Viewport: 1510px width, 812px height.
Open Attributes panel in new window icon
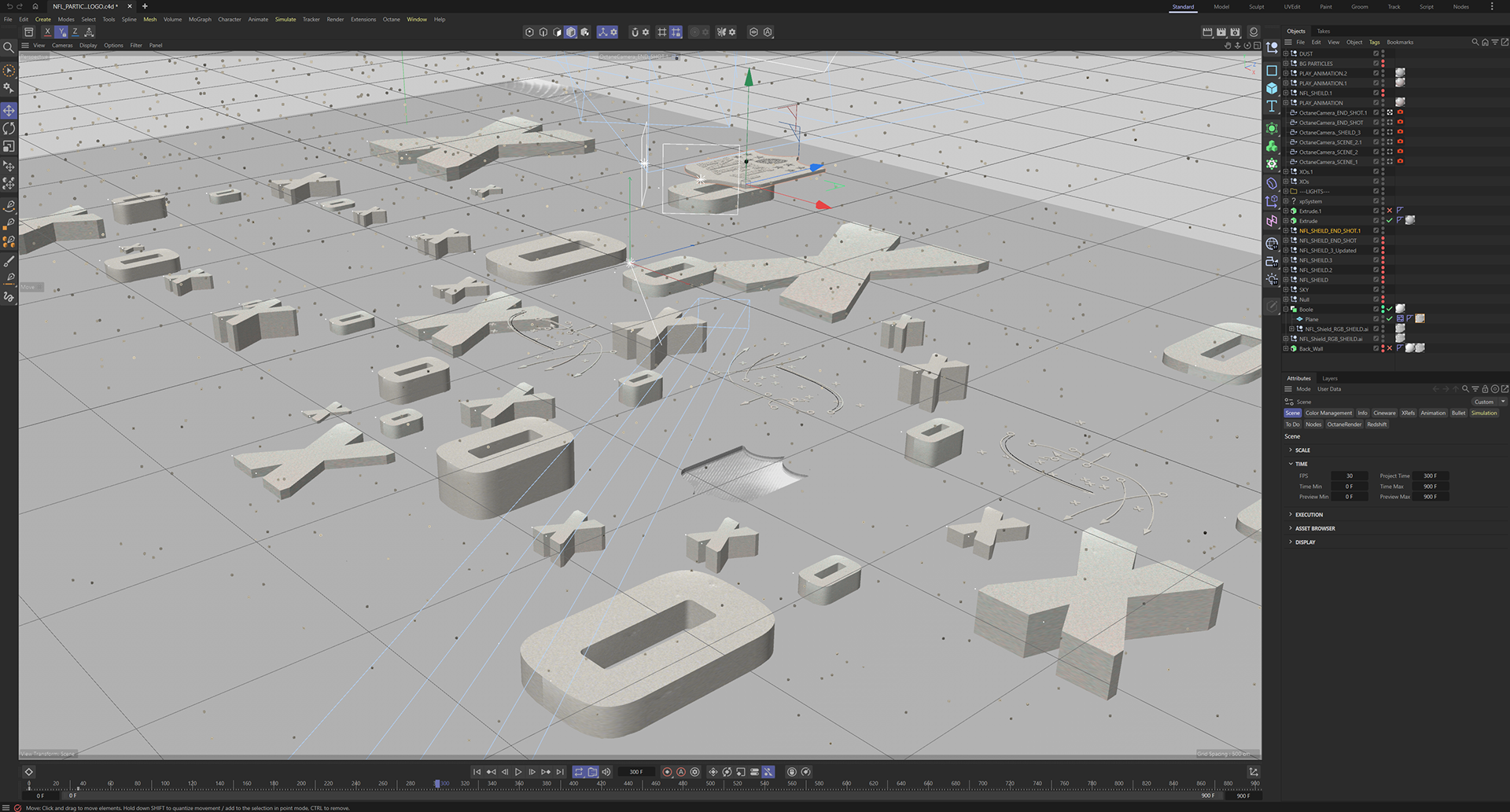coord(1504,389)
